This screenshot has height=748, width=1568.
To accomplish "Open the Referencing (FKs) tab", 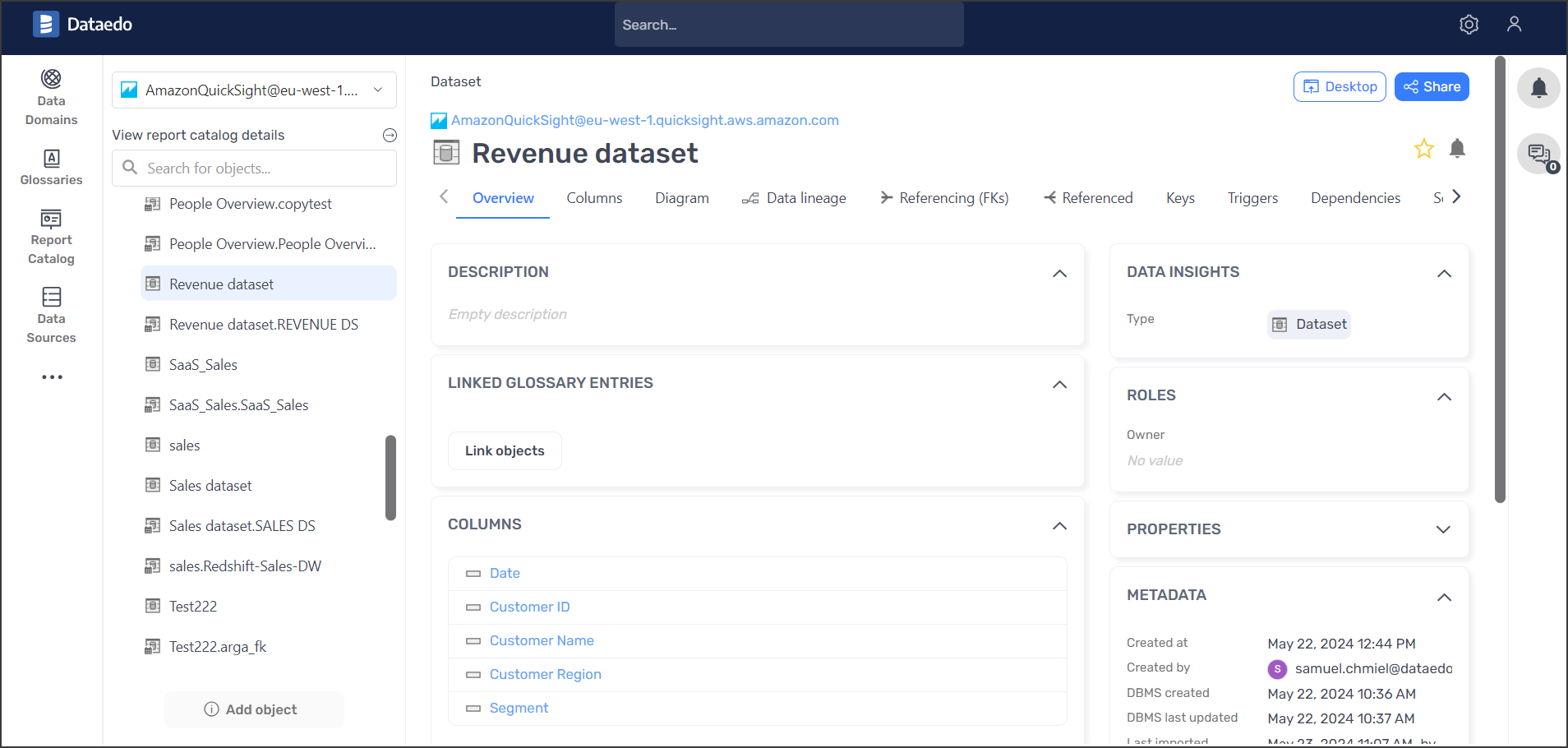I will 944,198.
